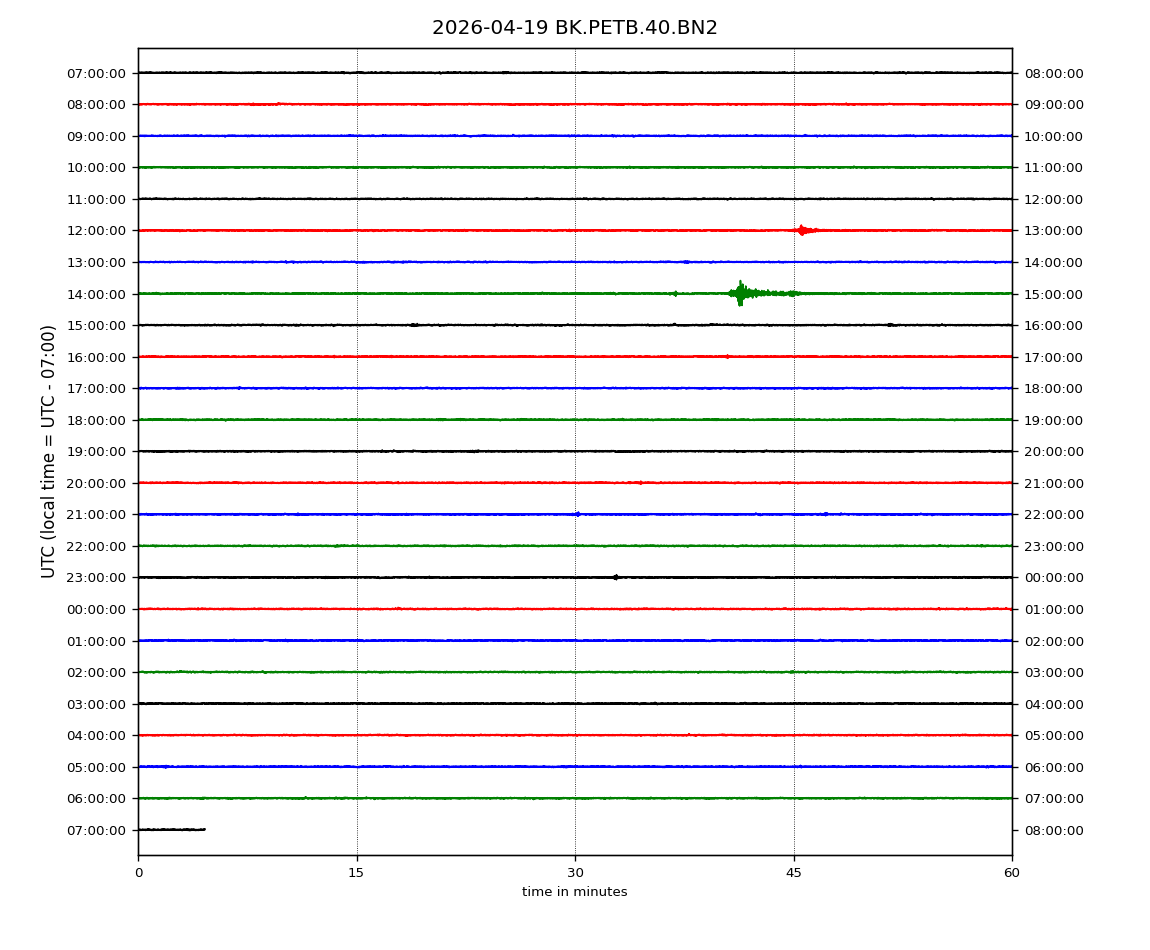1150x950 pixels.
Task: Select the left-axis 21:00:00 time label
Action: click(97, 515)
